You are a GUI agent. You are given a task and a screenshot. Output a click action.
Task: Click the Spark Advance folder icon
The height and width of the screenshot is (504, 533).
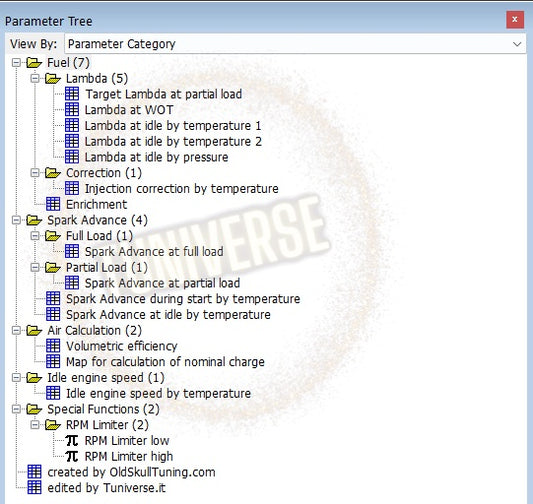click(34, 220)
